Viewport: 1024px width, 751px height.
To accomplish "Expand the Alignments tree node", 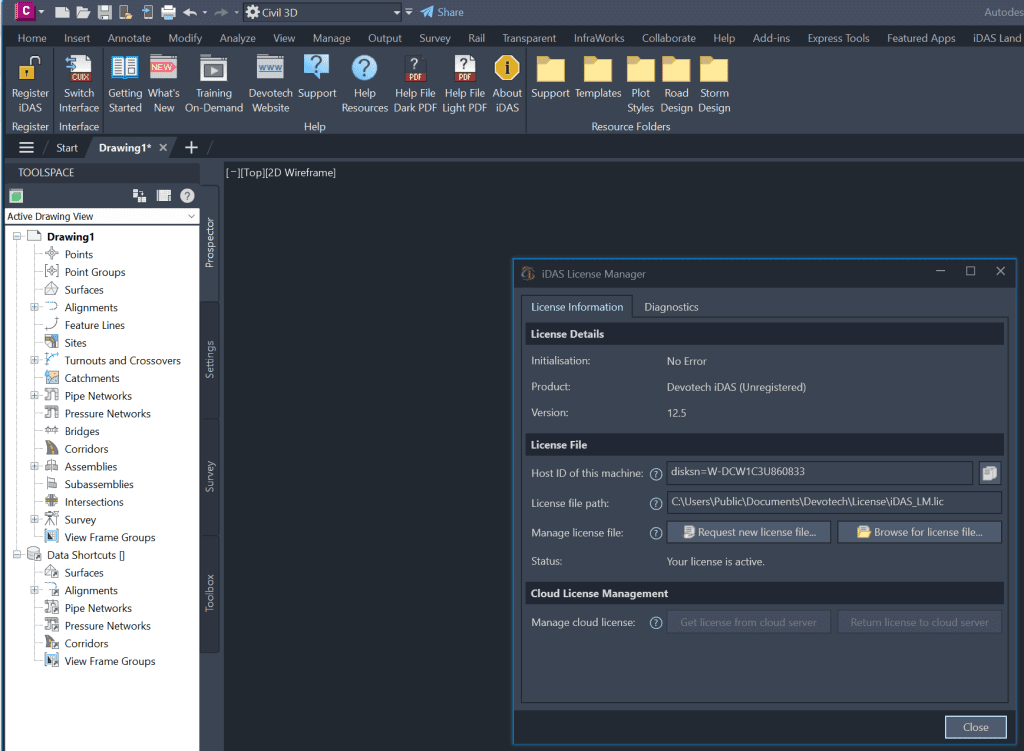I will 35,308.
